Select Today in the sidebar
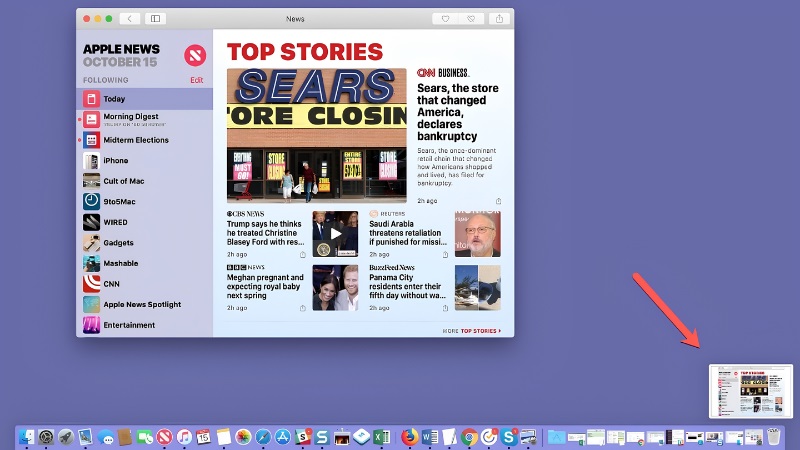This screenshot has height=450, width=800. pos(144,99)
